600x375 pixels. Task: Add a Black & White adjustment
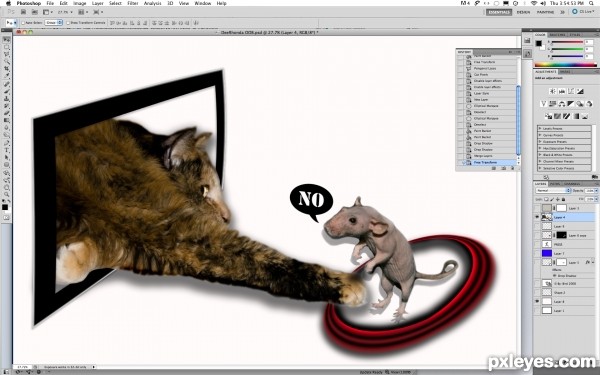571,104
